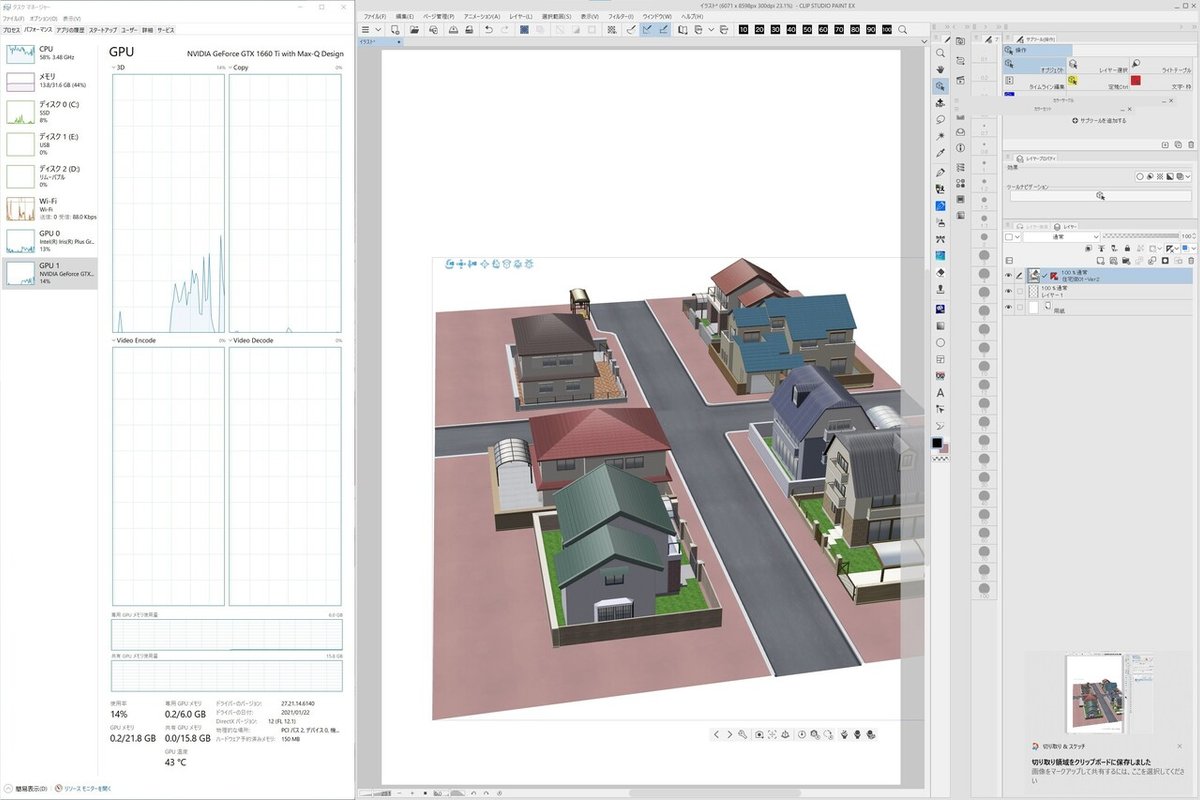Toggle lock checkbox beside レイヤー1
This screenshot has width=1200, height=800.
1021,291
